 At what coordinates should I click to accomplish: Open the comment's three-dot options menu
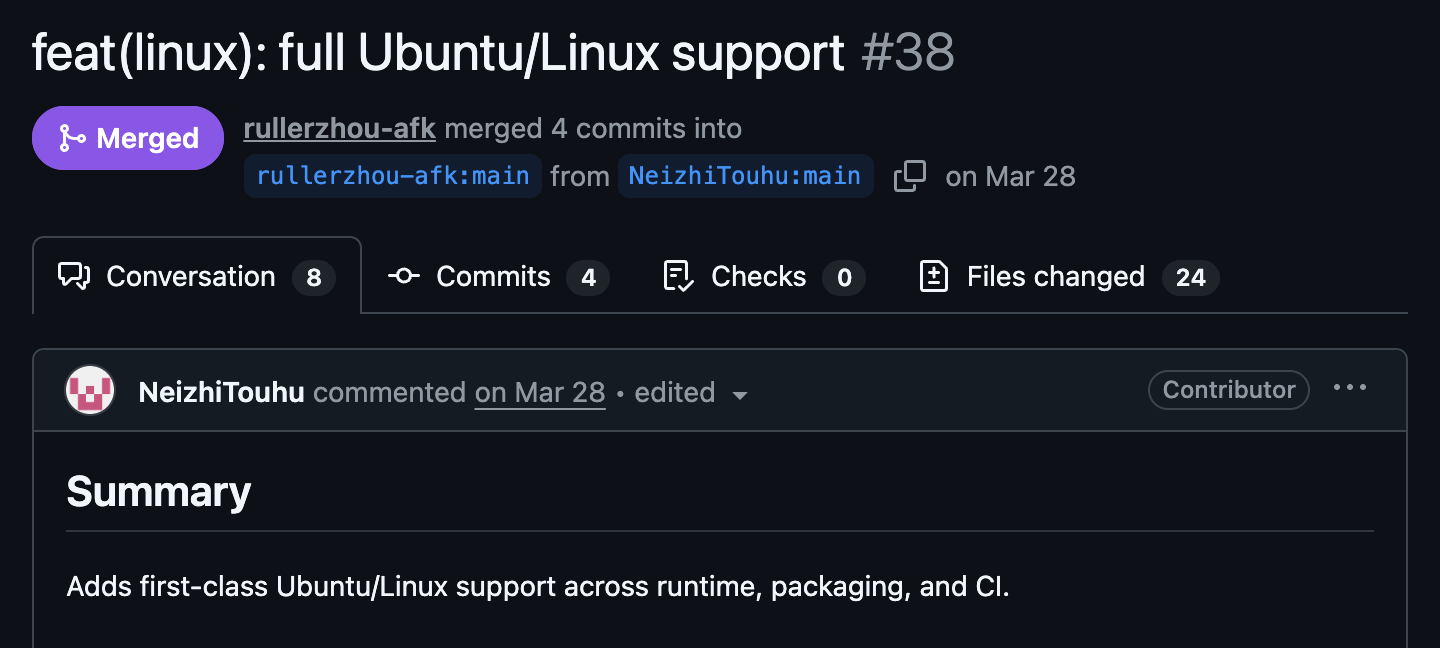point(1350,389)
